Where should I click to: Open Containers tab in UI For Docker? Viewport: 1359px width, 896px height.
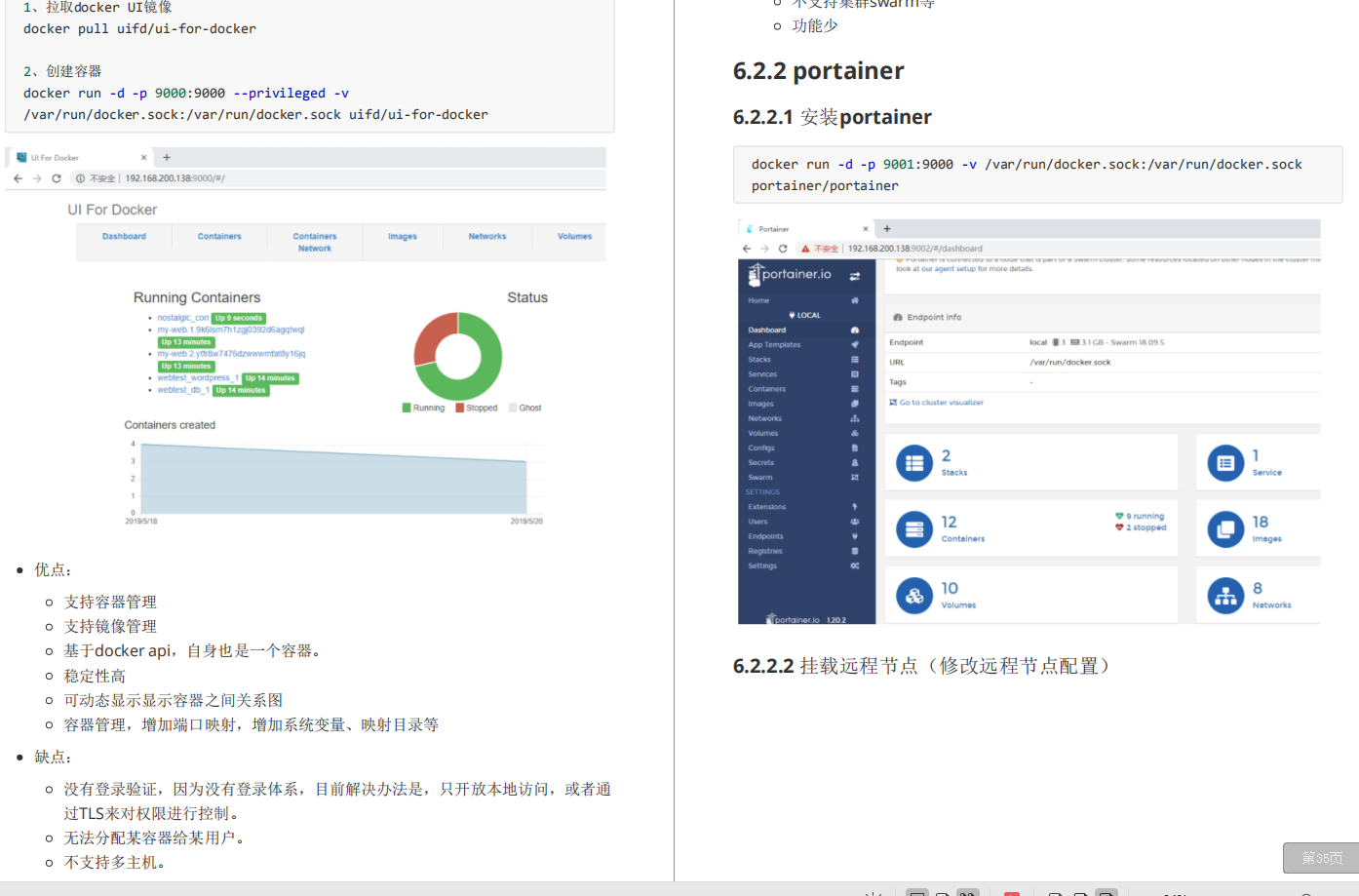click(x=219, y=237)
